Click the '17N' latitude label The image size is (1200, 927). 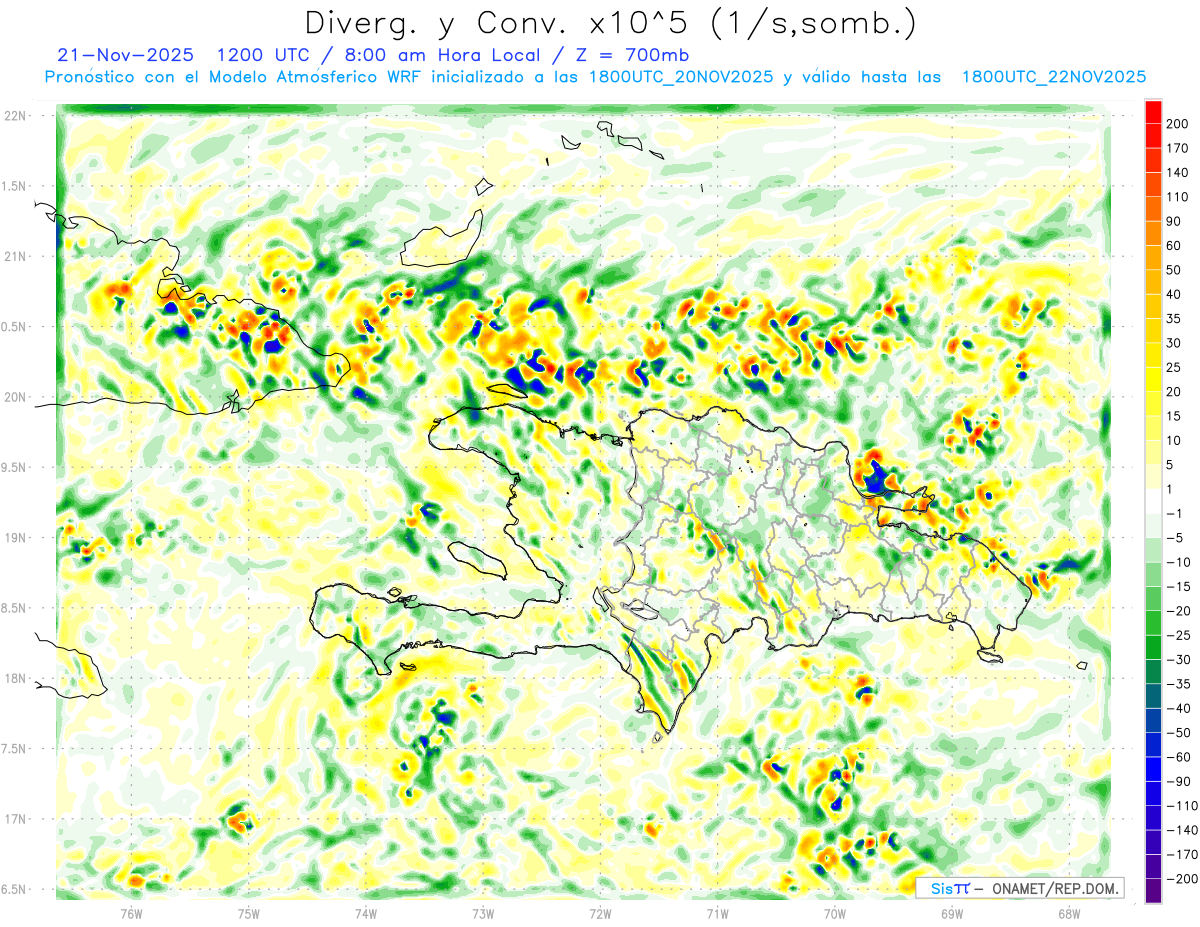[16, 819]
